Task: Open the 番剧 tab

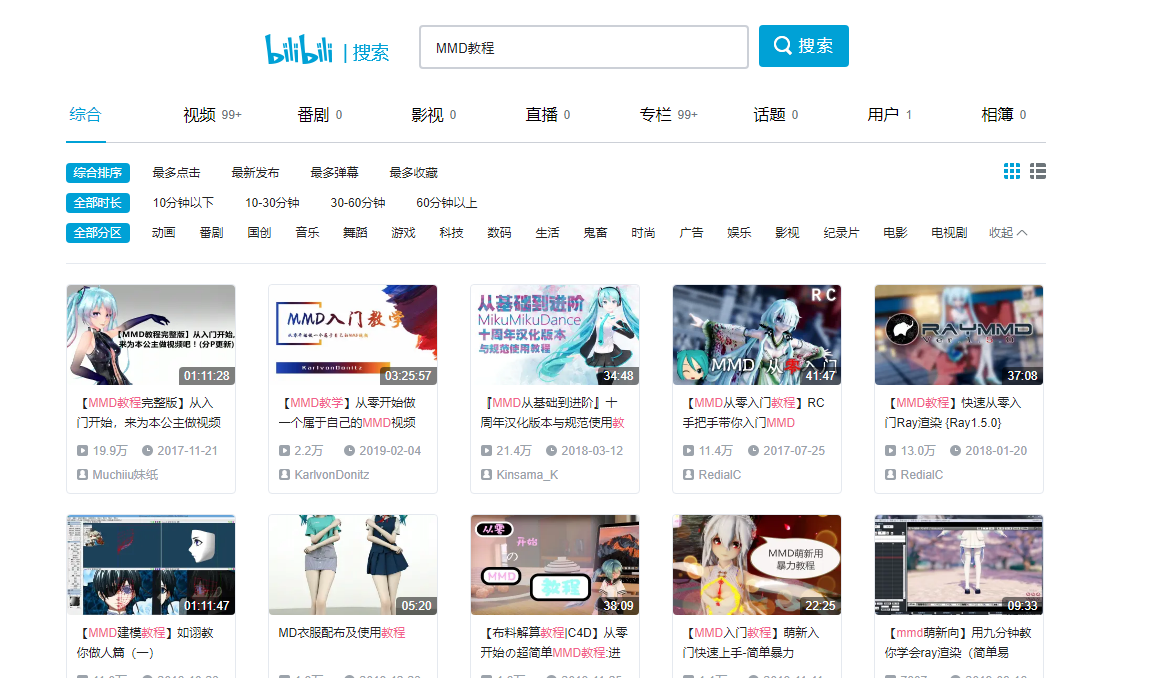Action: click(319, 115)
